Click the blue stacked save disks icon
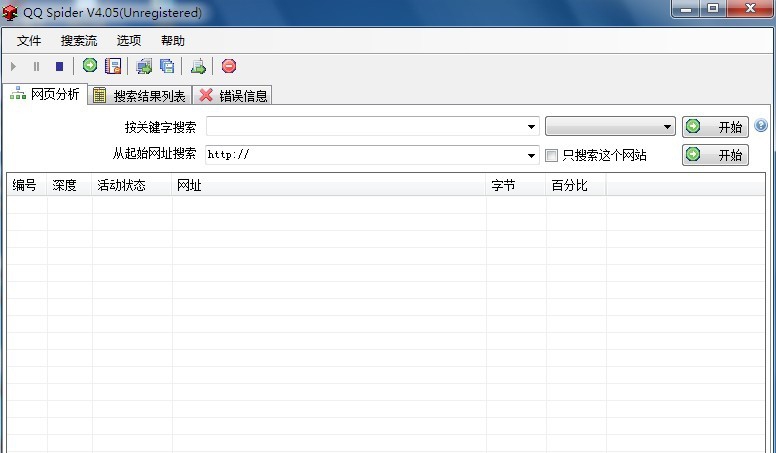Image resolution: width=776 pixels, height=453 pixels. point(167,66)
